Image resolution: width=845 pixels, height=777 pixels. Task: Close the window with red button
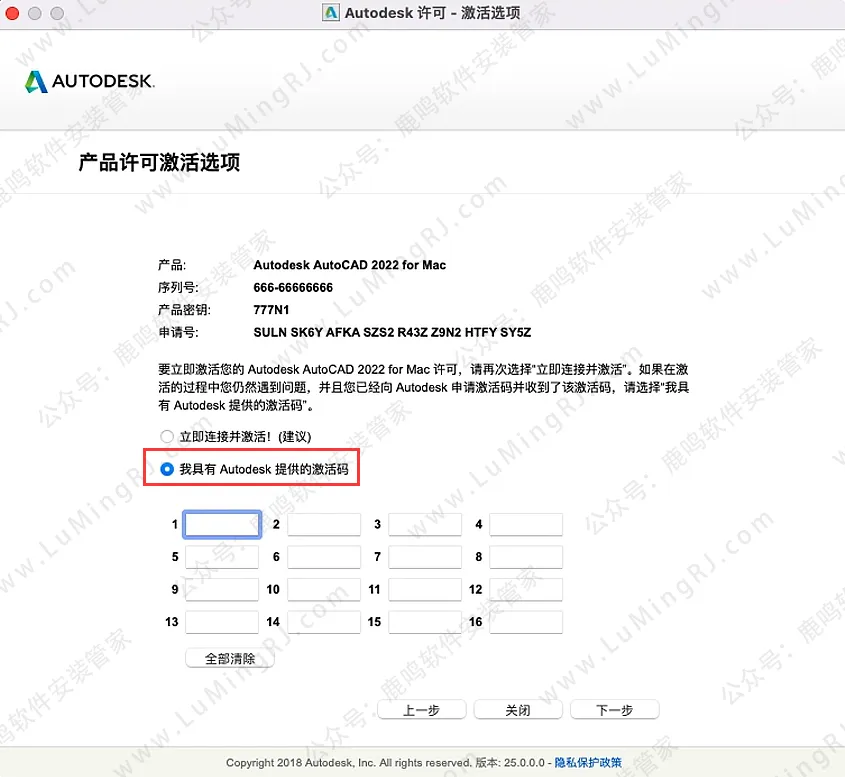12,13
